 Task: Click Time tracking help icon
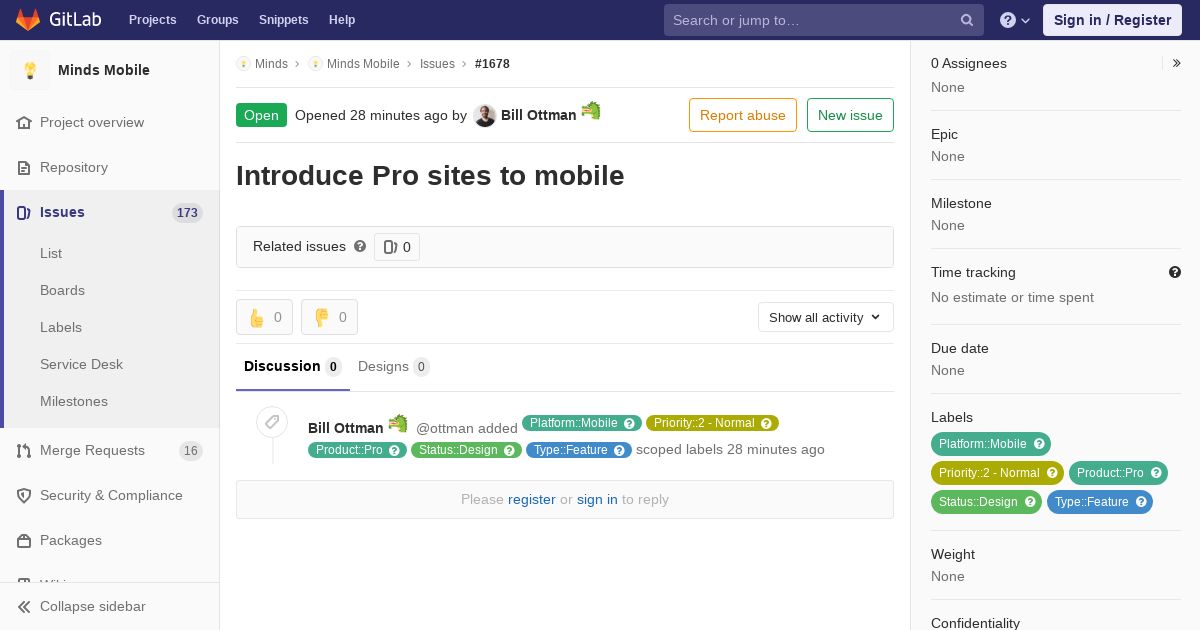click(x=1175, y=272)
